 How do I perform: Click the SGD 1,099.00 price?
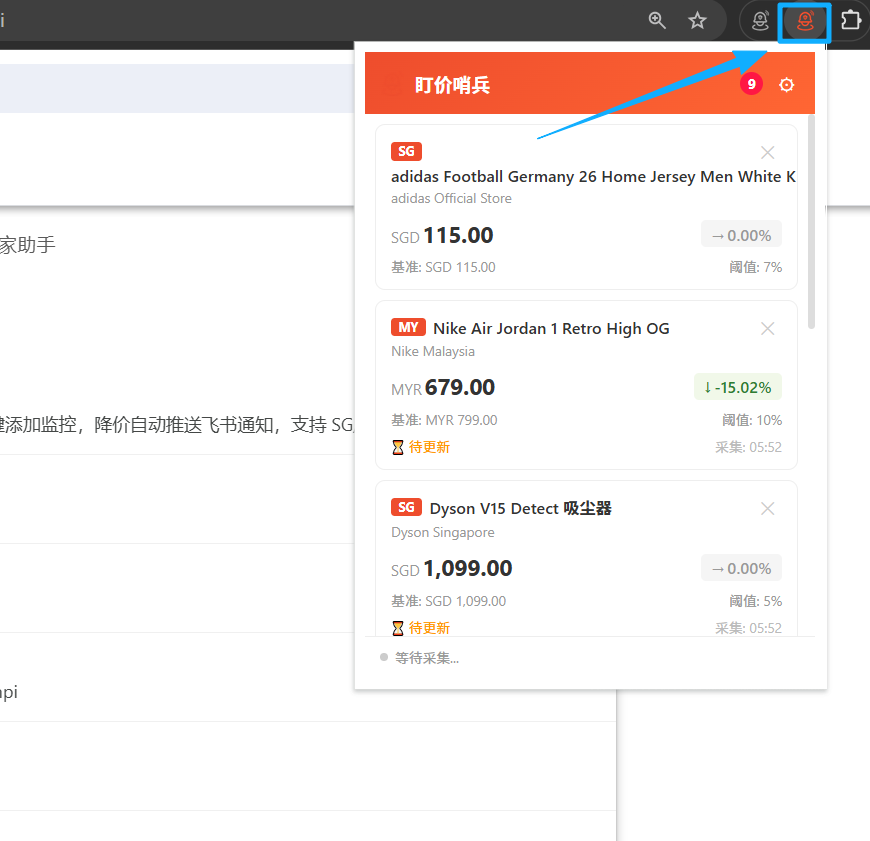pyautogui.click(x=452, y=569)
